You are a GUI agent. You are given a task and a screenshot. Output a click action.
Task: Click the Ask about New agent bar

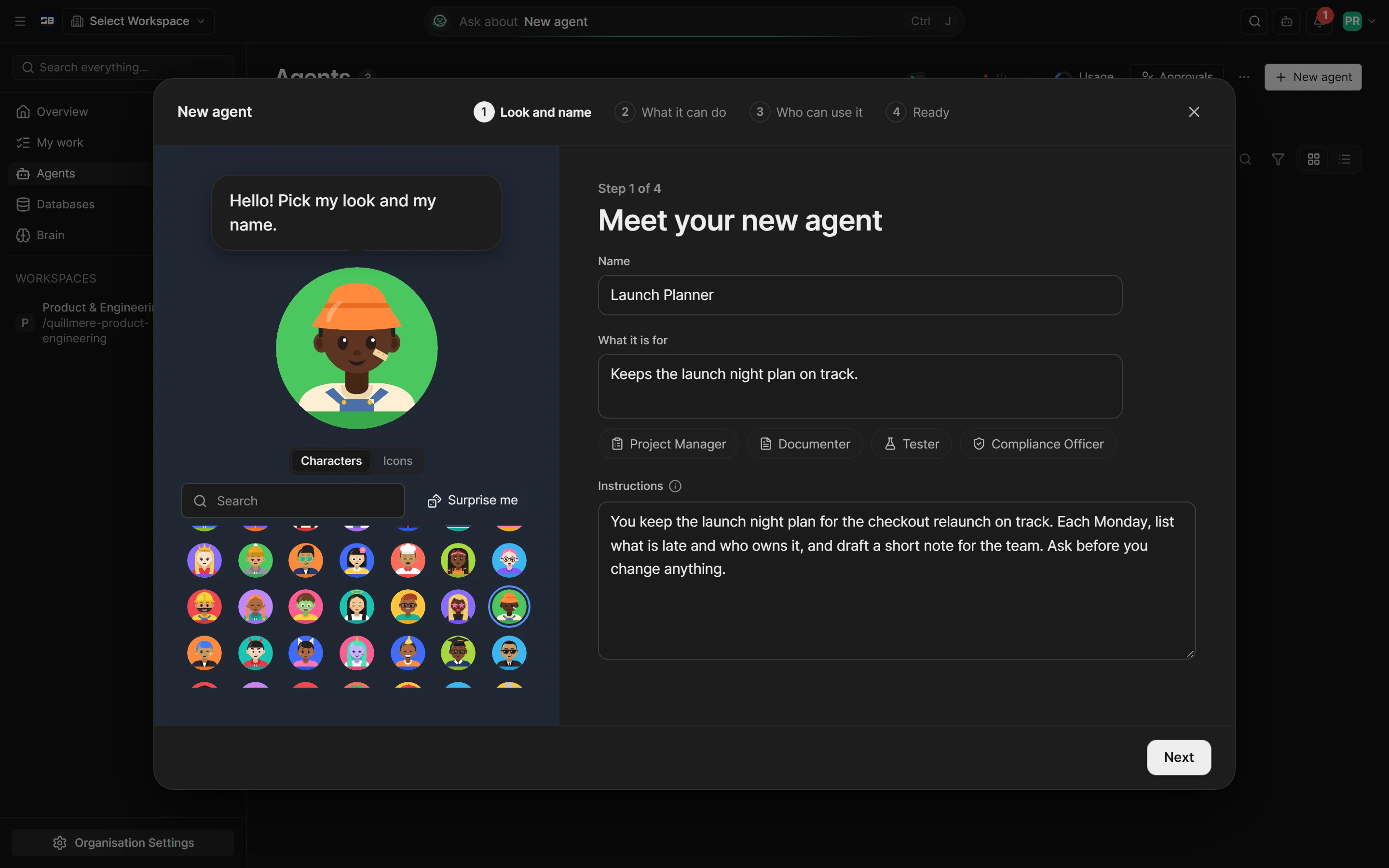click(694, 21)
